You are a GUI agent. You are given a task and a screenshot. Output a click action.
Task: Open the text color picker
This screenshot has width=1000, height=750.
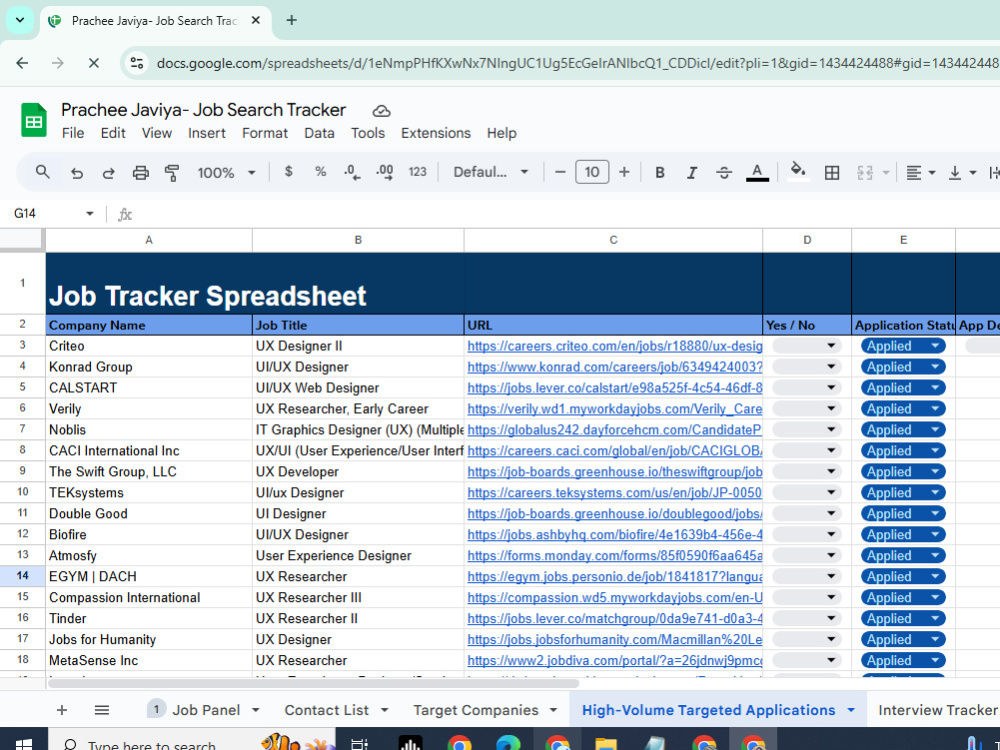757,172
